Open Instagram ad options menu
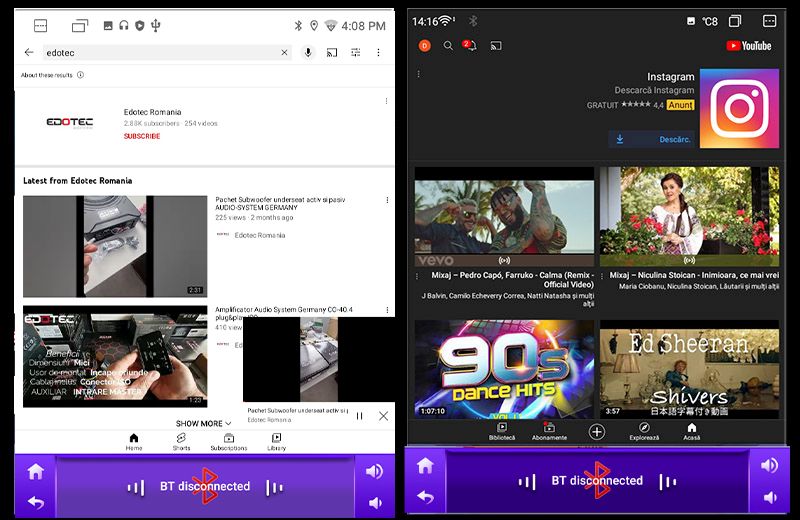800x520 pixels. click(x=418, y=75)
